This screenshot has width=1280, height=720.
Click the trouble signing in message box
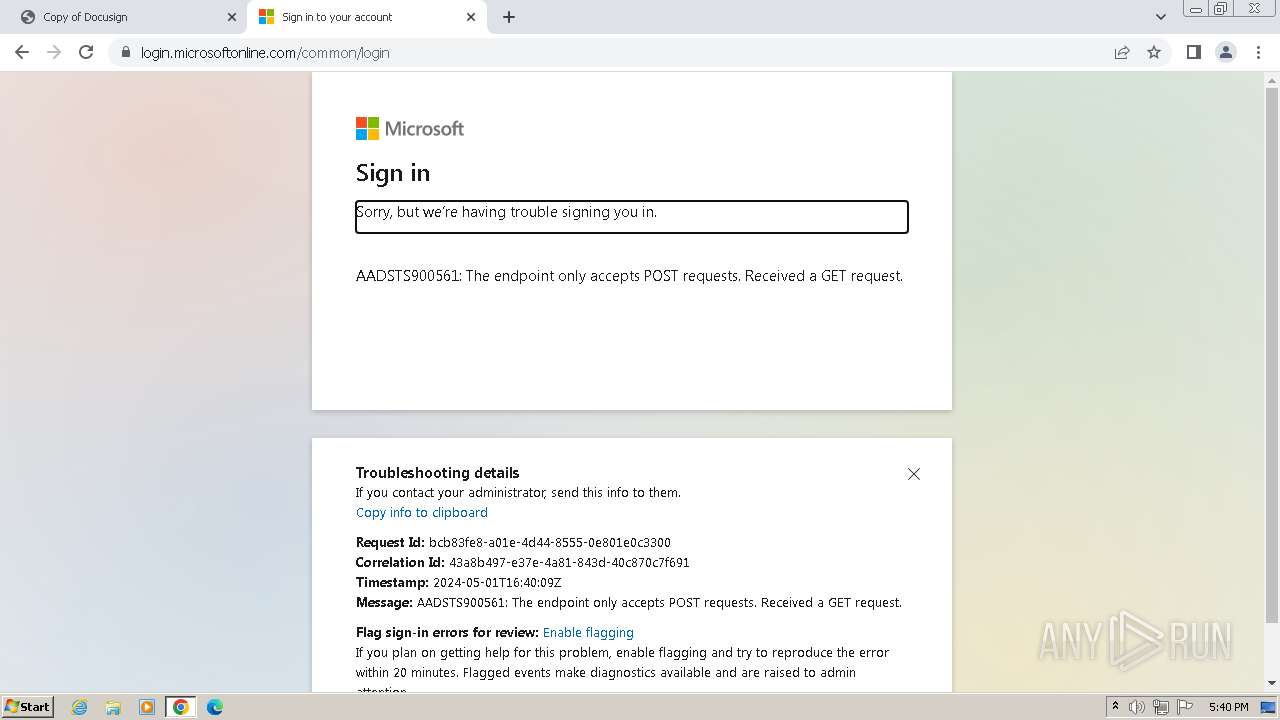pyautogui.click(x=632, y=217)
